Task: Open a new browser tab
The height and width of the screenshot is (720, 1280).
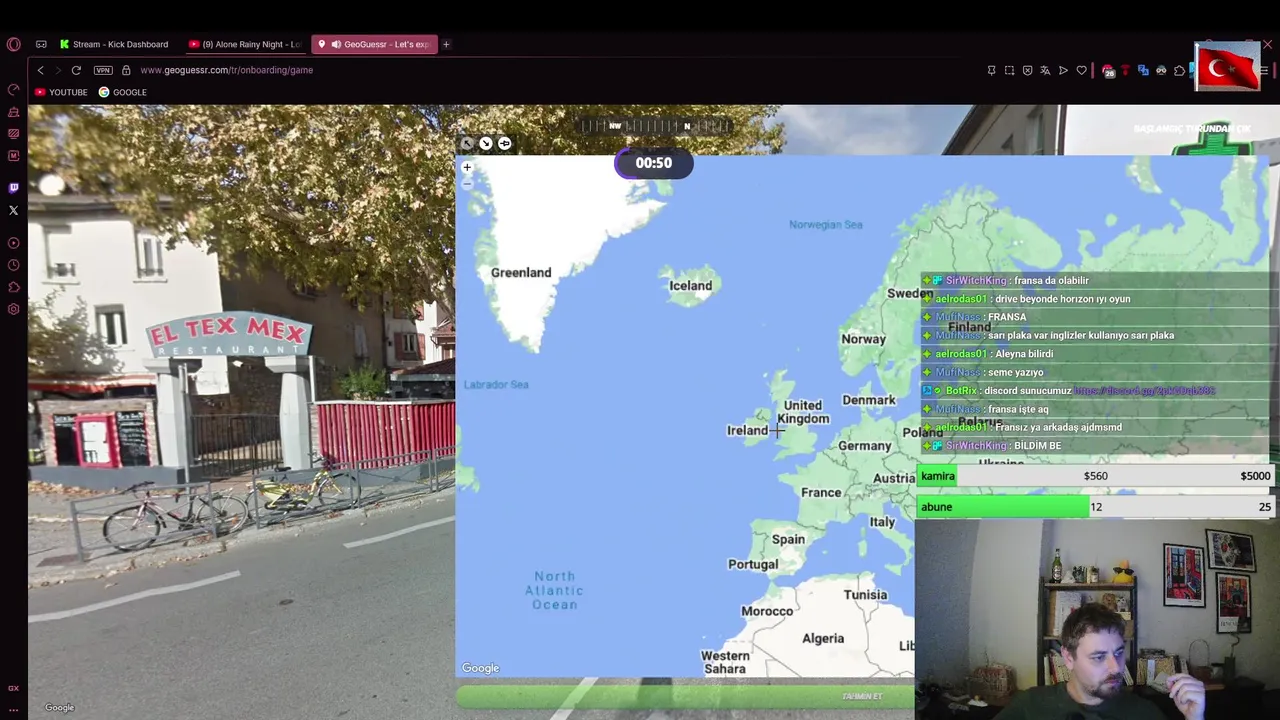Action: coord(446,44)
